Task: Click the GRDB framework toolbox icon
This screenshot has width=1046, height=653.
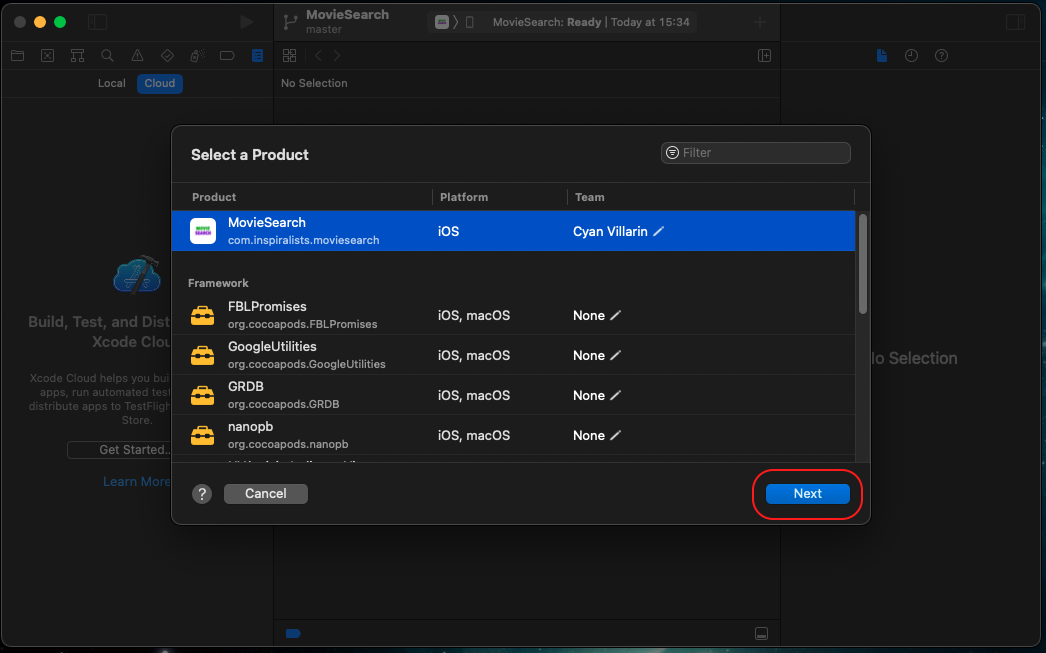Action: 203,396
